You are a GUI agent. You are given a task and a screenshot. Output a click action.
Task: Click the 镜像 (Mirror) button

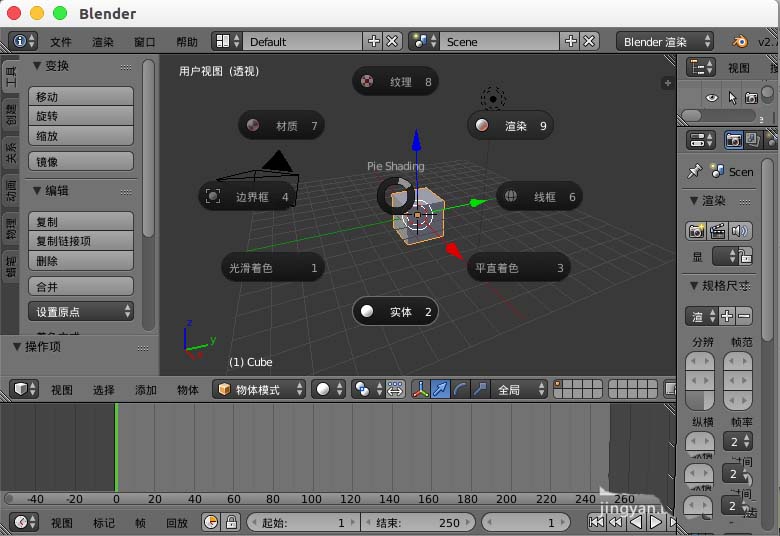pyautogui.click(x=81, y=161)
